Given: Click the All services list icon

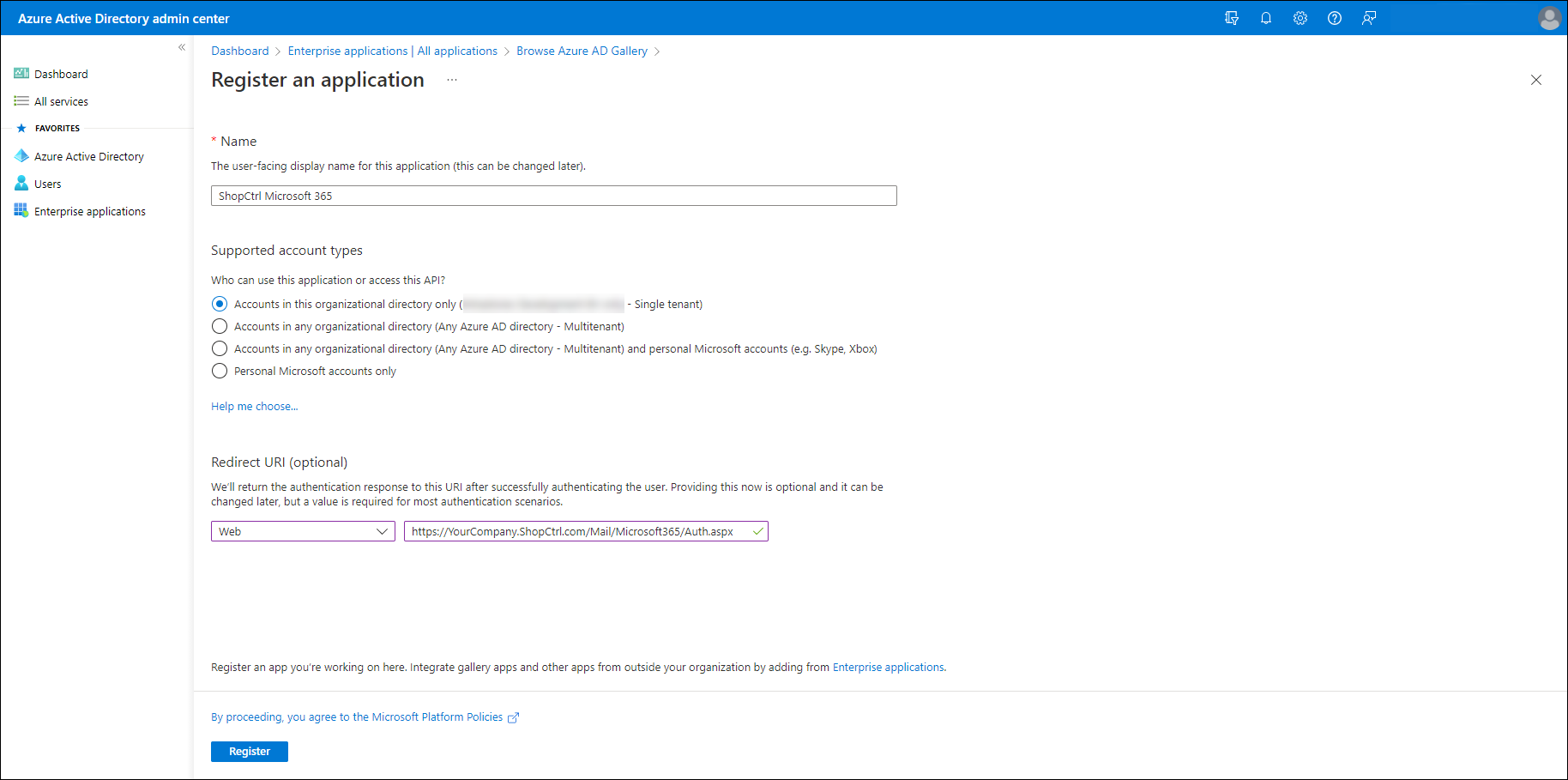Looking at the screenshot, I should click(21, 101).
